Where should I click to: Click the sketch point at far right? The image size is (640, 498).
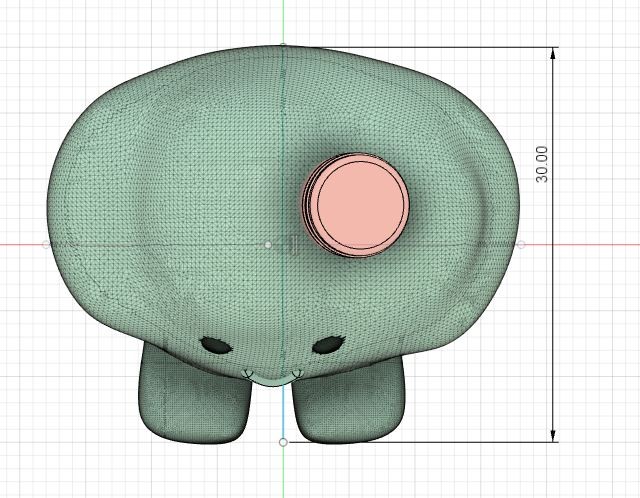(521, 244)
